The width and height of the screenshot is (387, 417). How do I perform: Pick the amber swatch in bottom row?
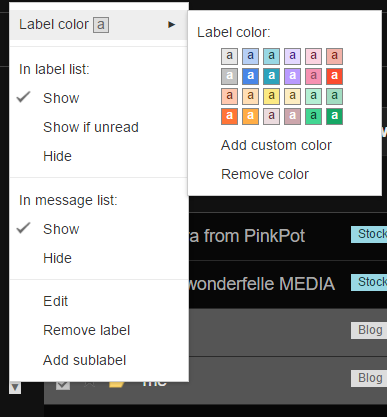[x=250, y=116]
